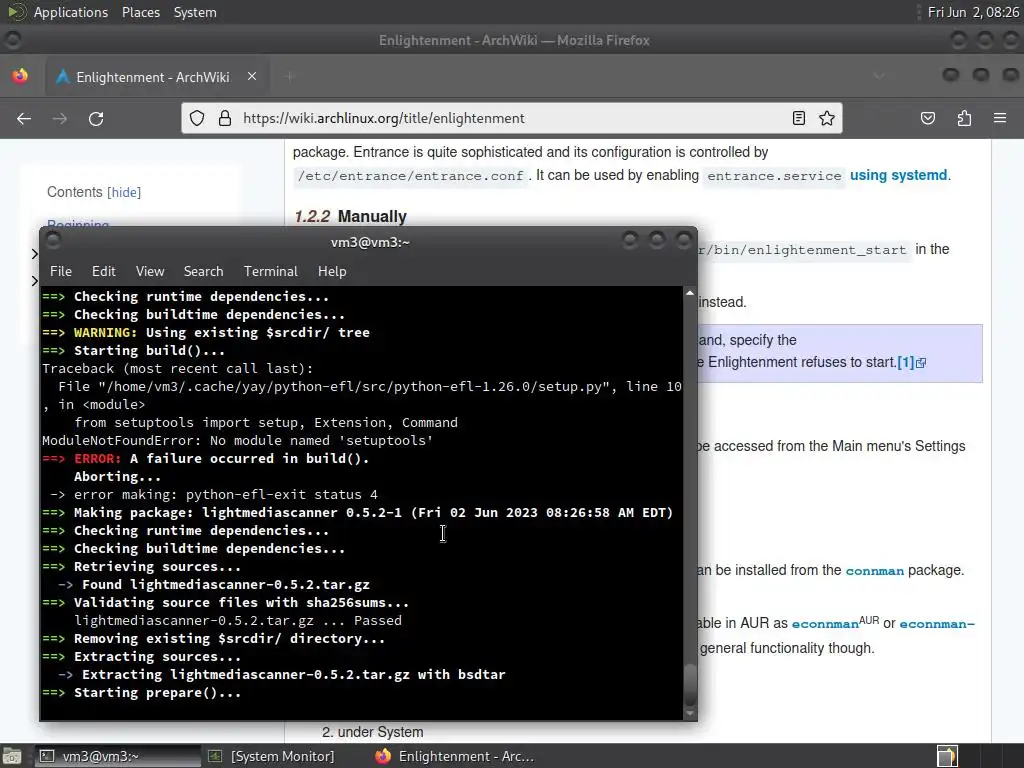Click the MATE logo icon beside Applications
The height and width of the screenshot is (768, 1024).
click(16, 12)
